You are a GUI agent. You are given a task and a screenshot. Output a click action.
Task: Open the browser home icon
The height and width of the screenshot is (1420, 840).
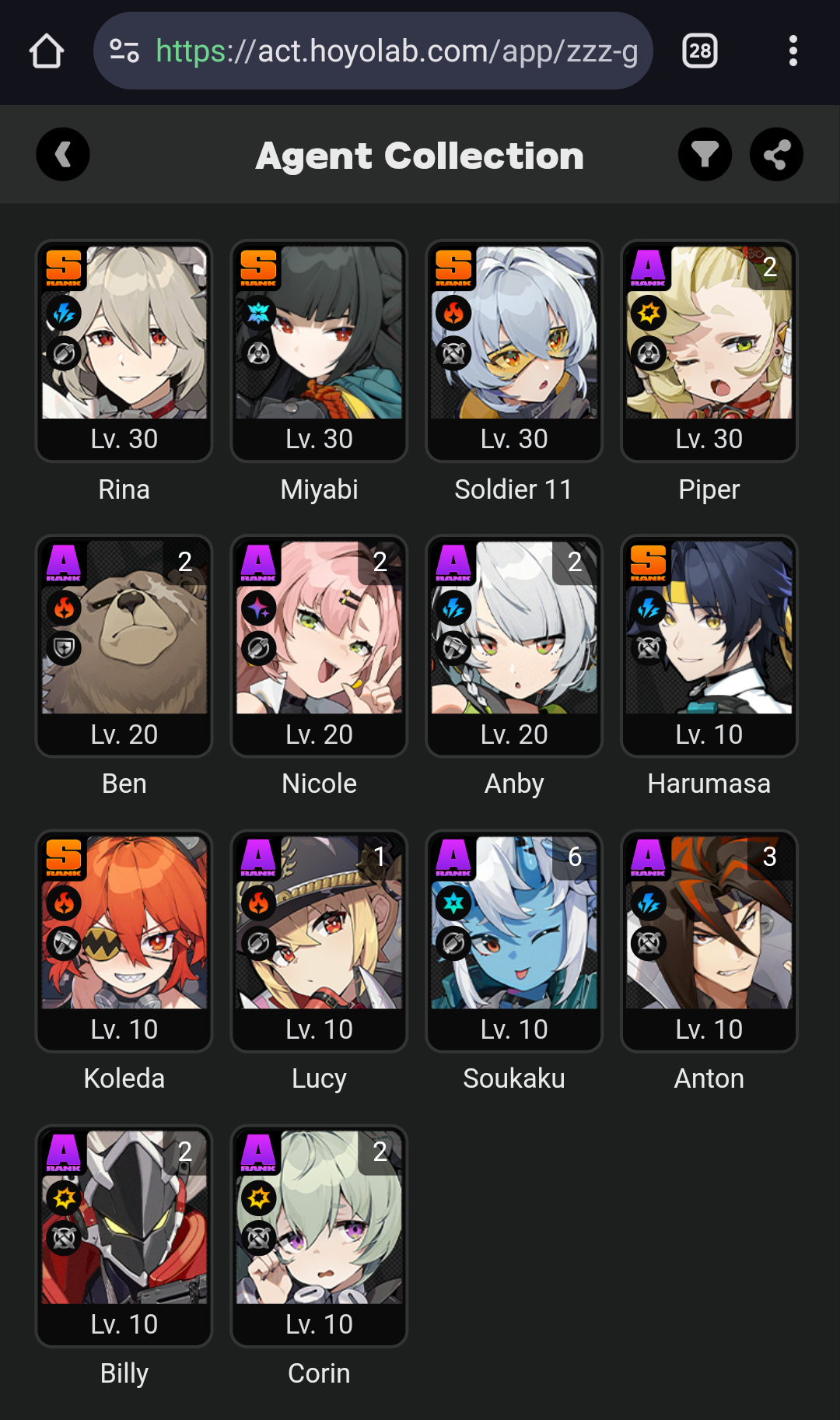coord(47,51)
